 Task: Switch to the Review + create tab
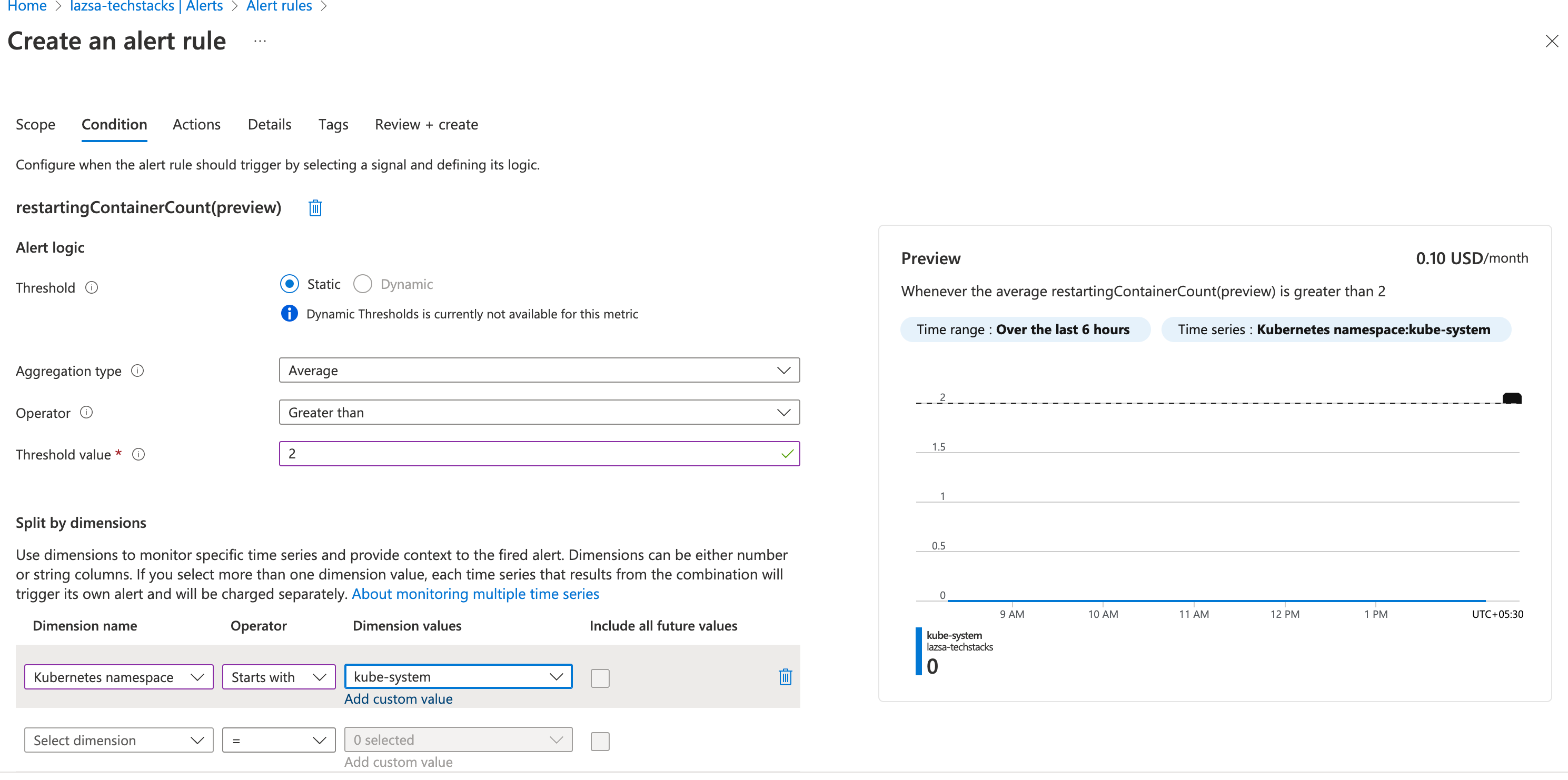click(426, 124)
